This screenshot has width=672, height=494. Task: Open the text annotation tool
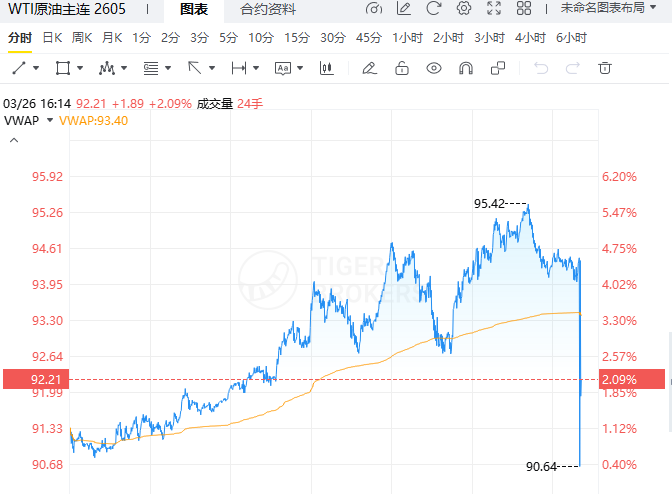(x=282, y=69)
